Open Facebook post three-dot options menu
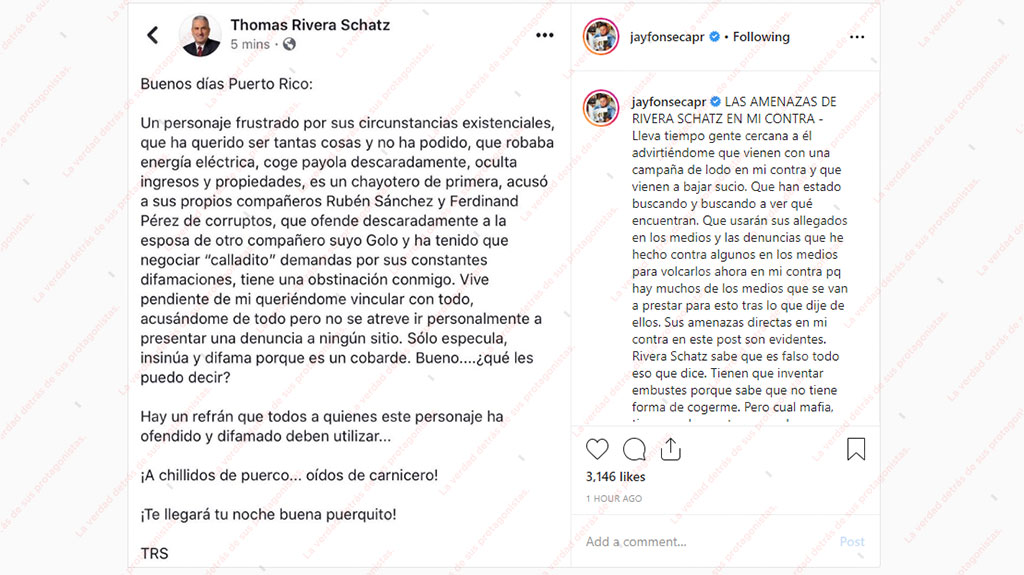 tap(544, 36)
